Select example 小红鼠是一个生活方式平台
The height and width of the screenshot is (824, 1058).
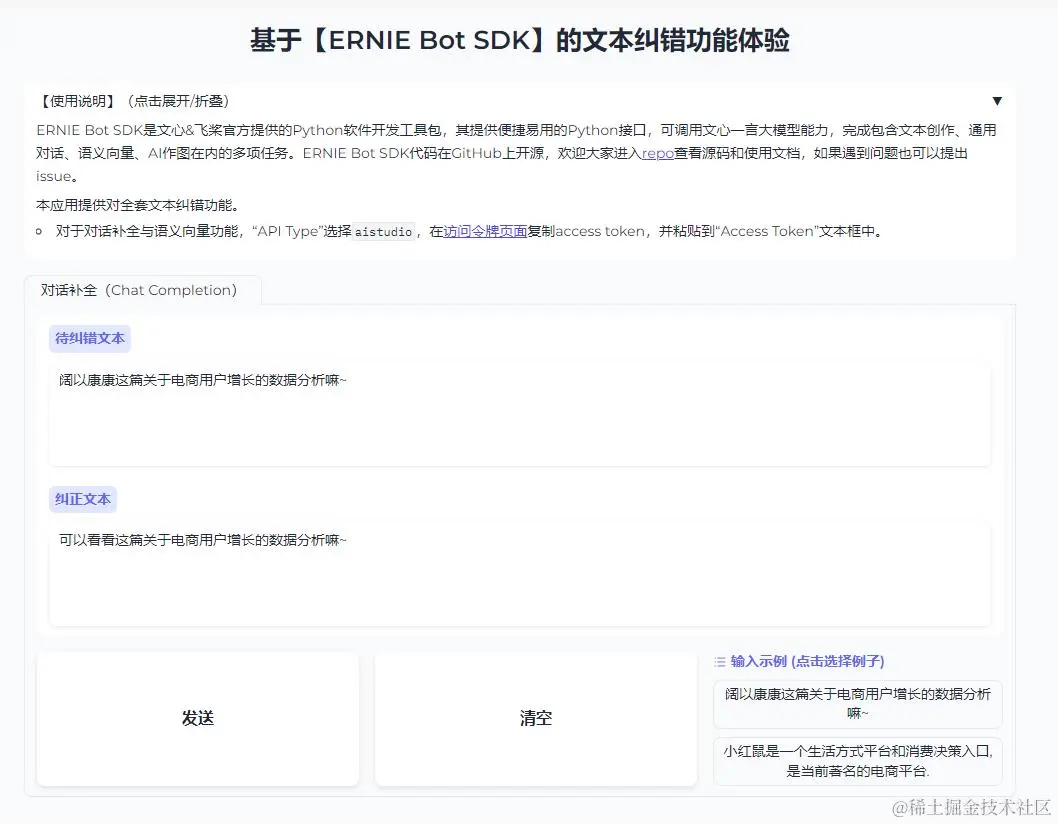858,761
